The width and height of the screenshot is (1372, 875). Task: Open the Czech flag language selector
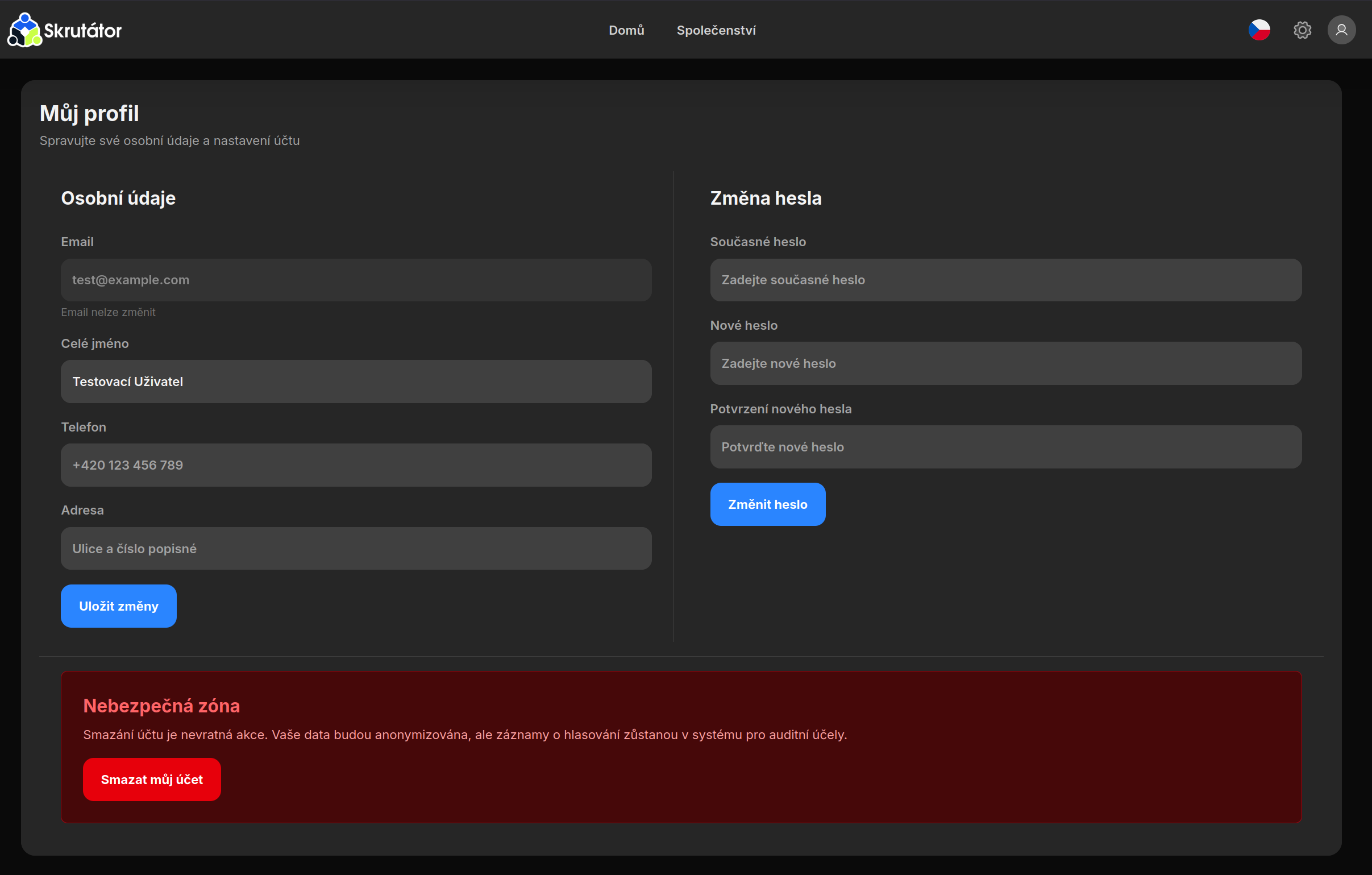(x=1259, y=30)
